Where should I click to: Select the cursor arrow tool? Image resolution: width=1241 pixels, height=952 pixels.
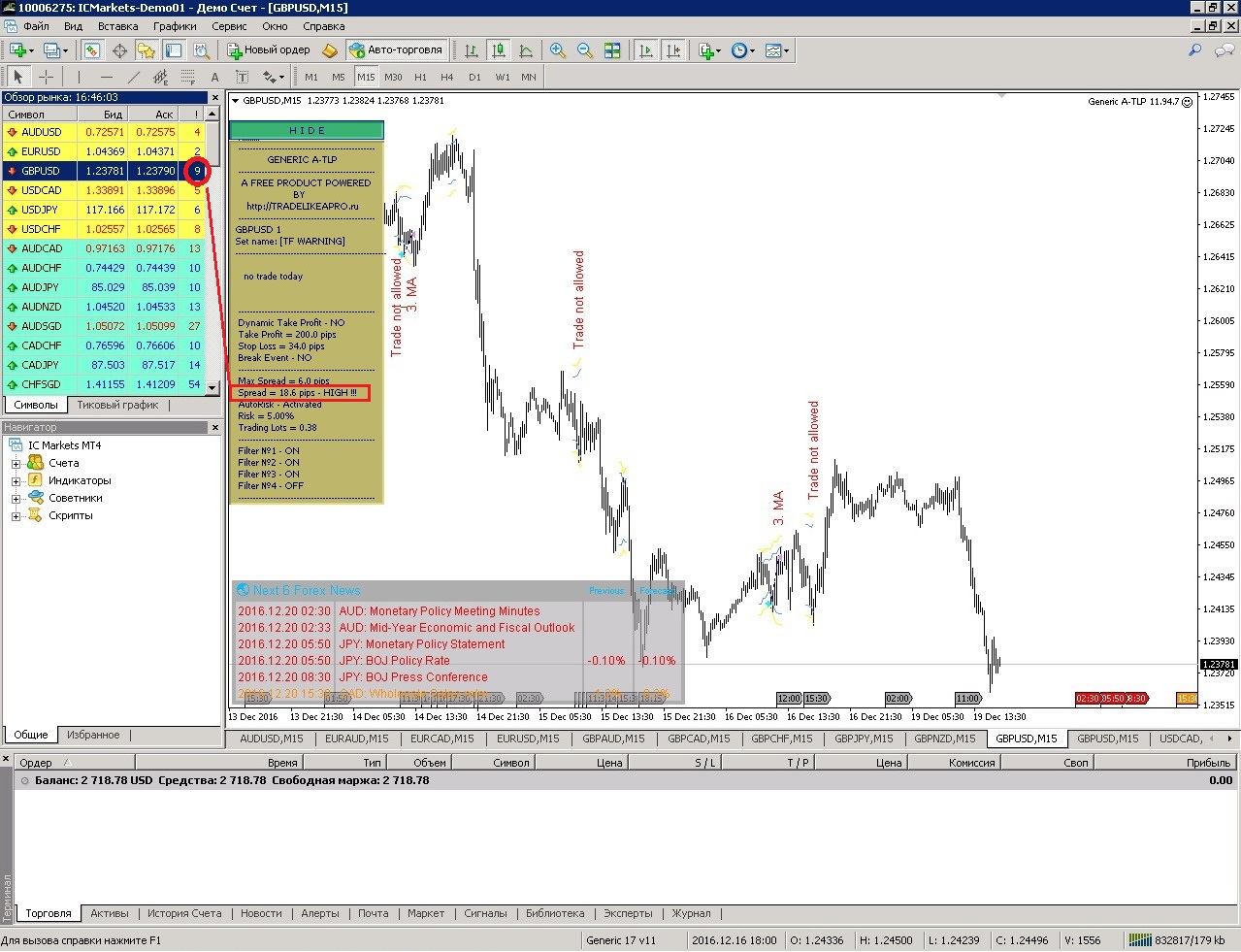pos(18,77)
